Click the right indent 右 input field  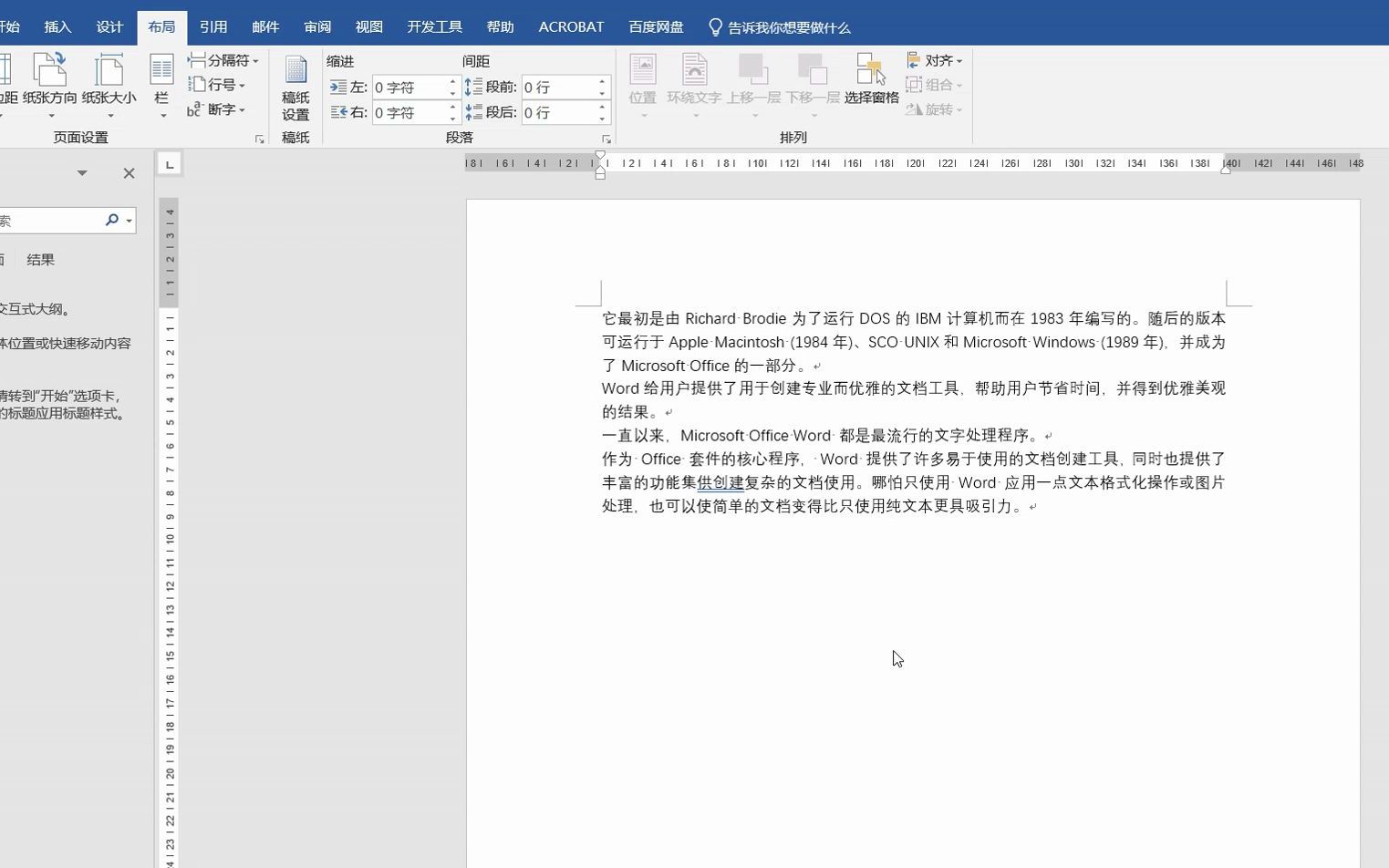(x=409, y=113)
